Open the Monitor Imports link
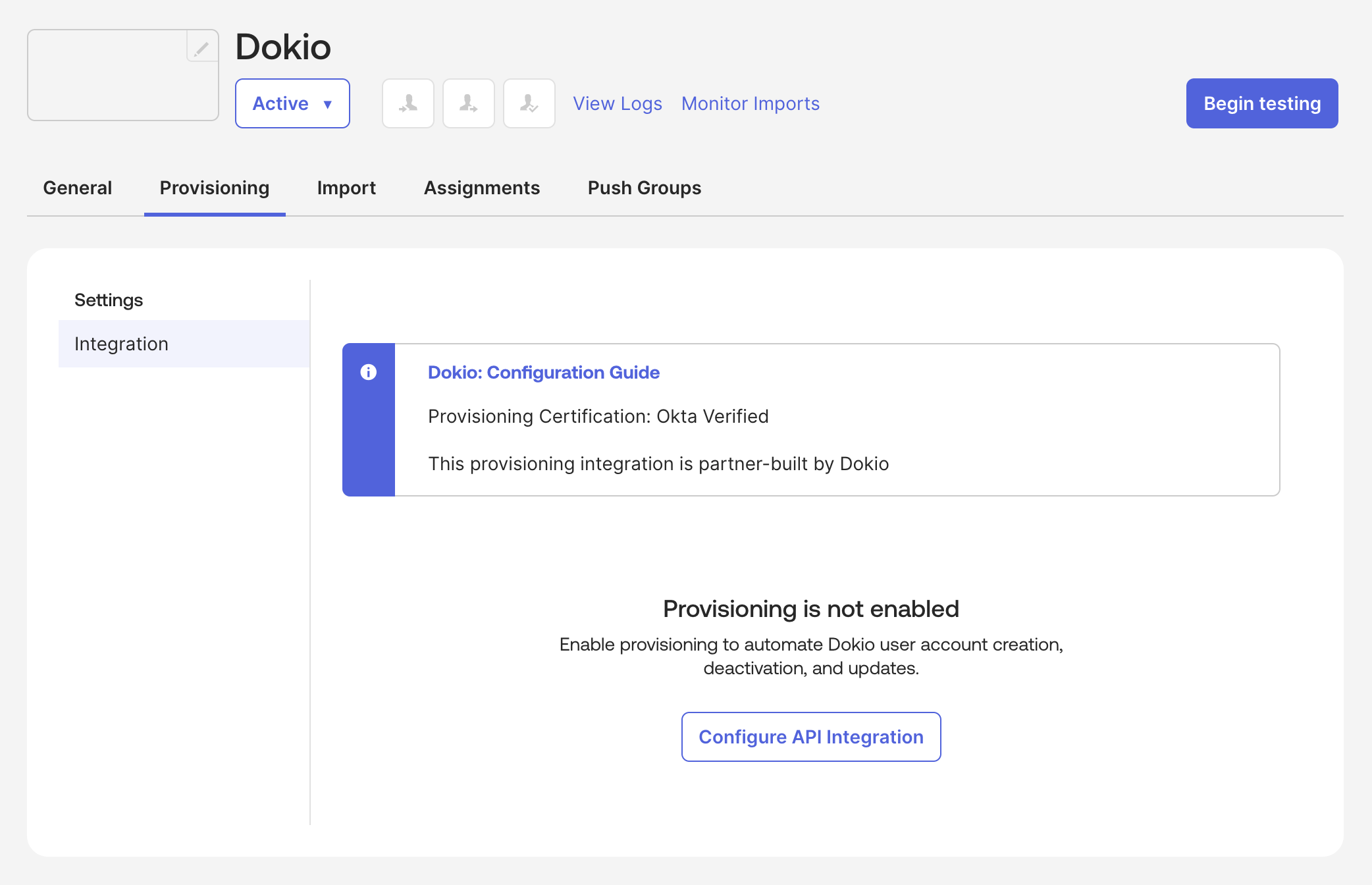 coord(750,103)
